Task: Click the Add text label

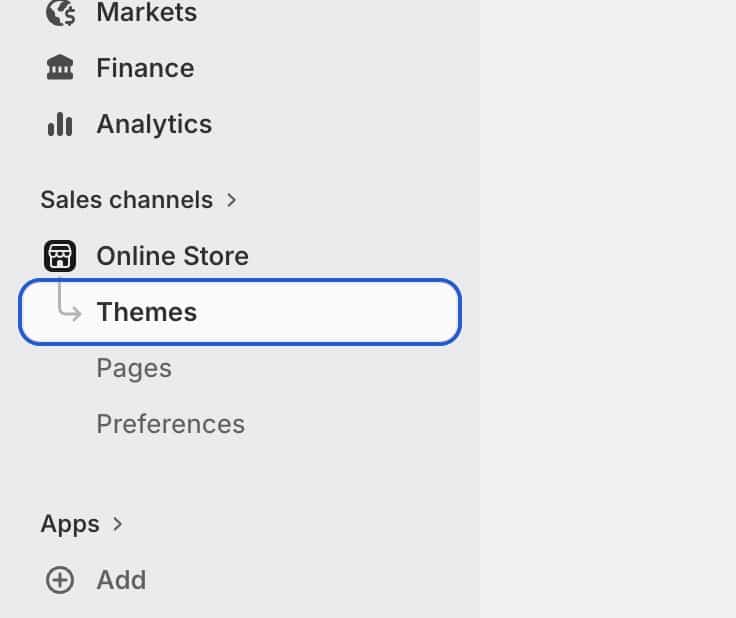Action: 121,580
